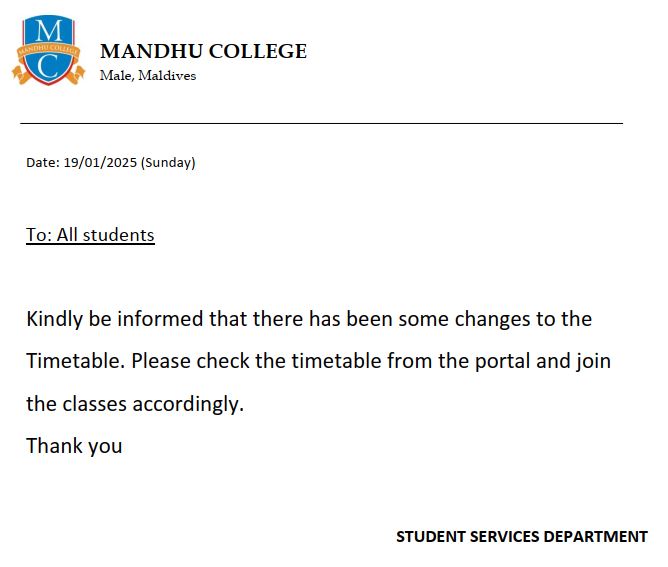
Task: Click the Mandhu College shield logo
Action: pos(46,50)
